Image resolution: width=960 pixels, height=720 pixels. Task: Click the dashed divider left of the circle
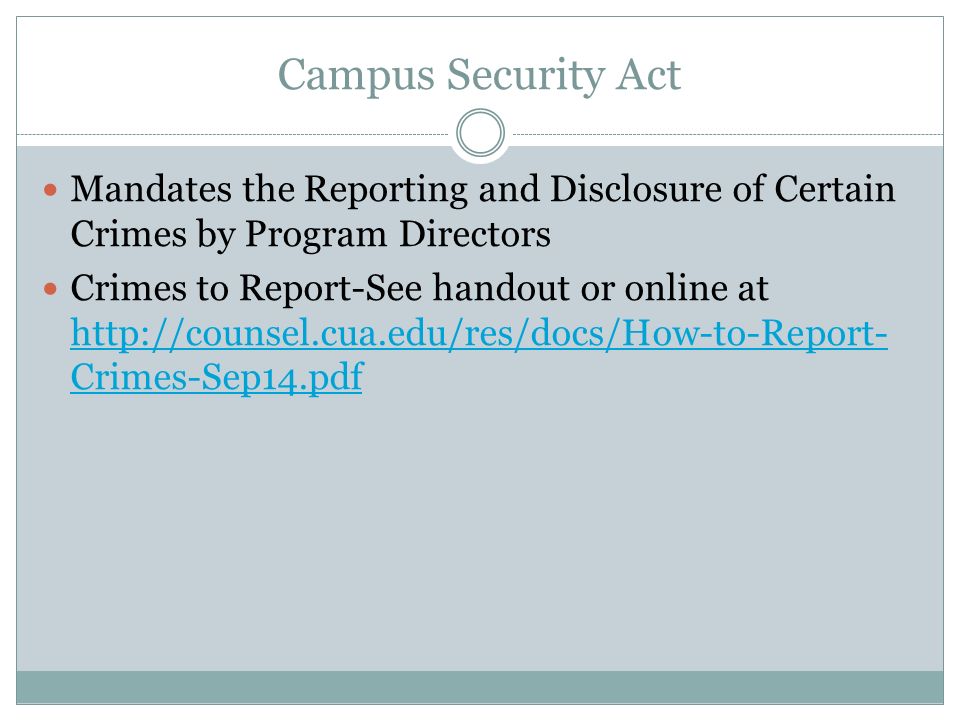[233, 133]
